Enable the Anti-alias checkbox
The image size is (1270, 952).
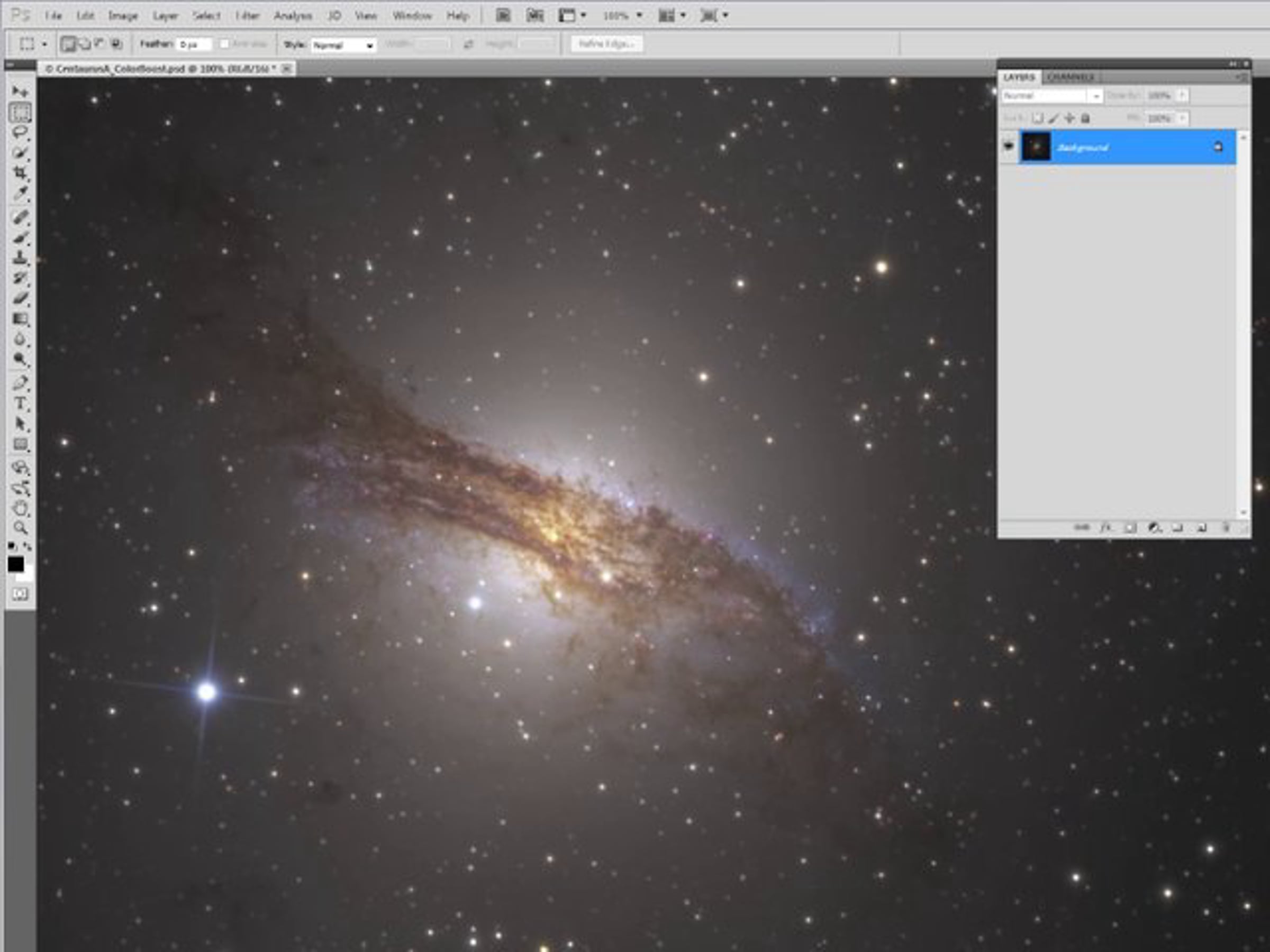pyautogui.click(x=224, y=44)
